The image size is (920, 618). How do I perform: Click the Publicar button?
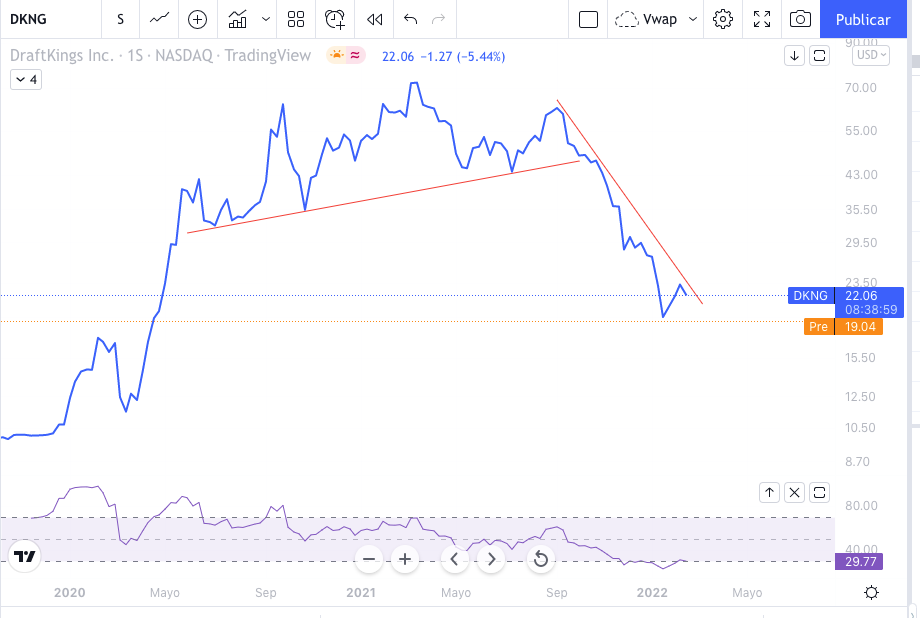862,19
